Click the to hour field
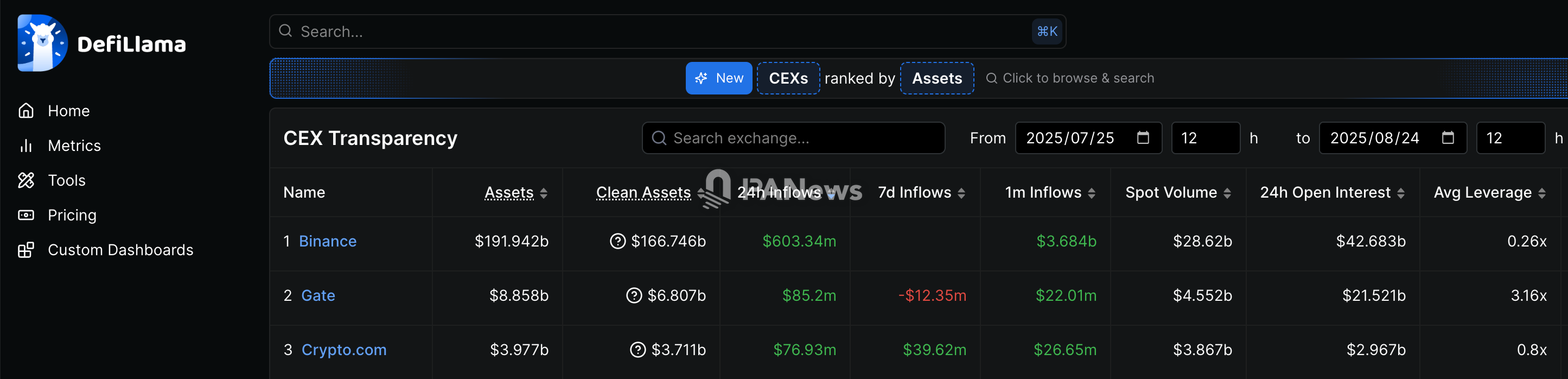 click(1510, 138)
